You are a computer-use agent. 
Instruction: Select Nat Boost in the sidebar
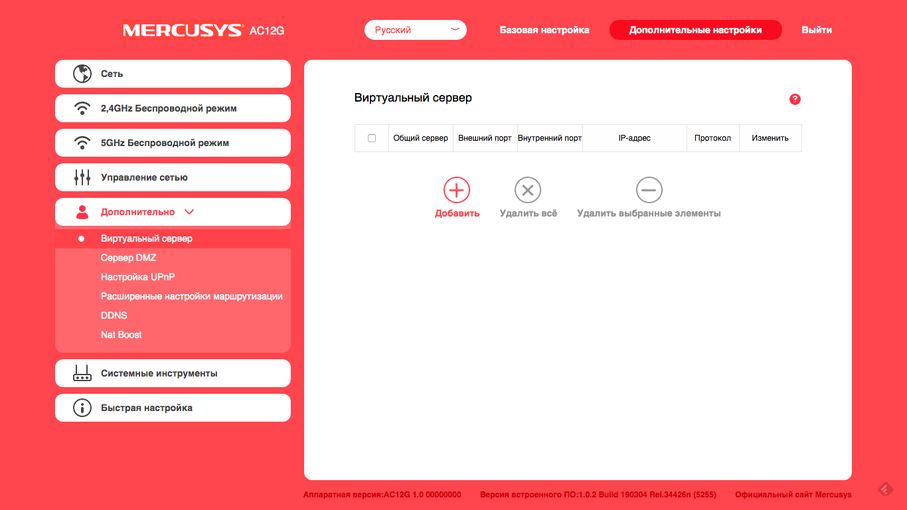(x=121, y=335)
